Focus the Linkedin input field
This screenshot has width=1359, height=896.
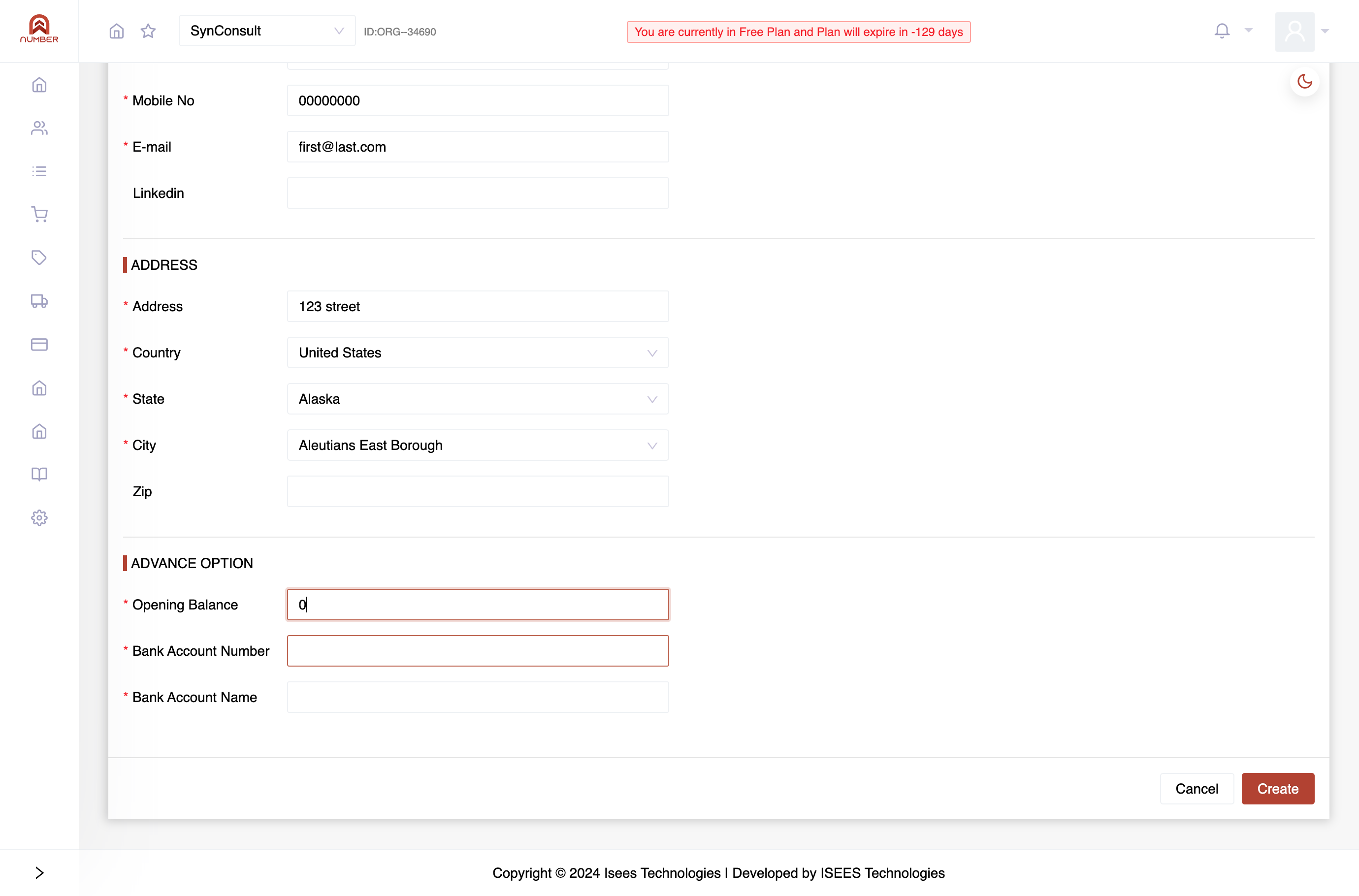click(x=478, y=193)
